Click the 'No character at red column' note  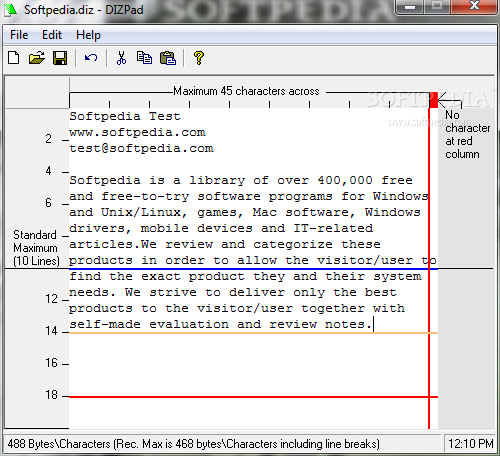pyautogui.click(x=467, y=134)
